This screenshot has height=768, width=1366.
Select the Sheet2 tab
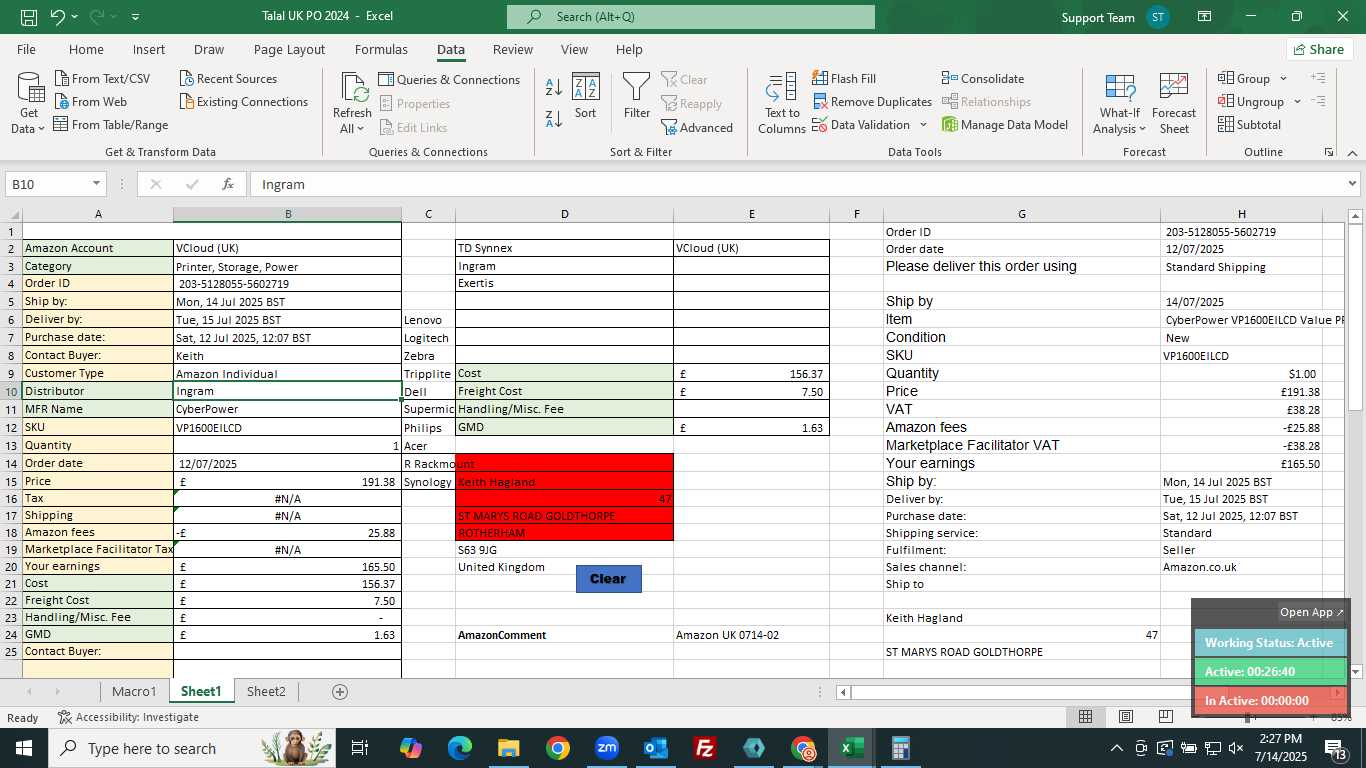click(266, 691)
